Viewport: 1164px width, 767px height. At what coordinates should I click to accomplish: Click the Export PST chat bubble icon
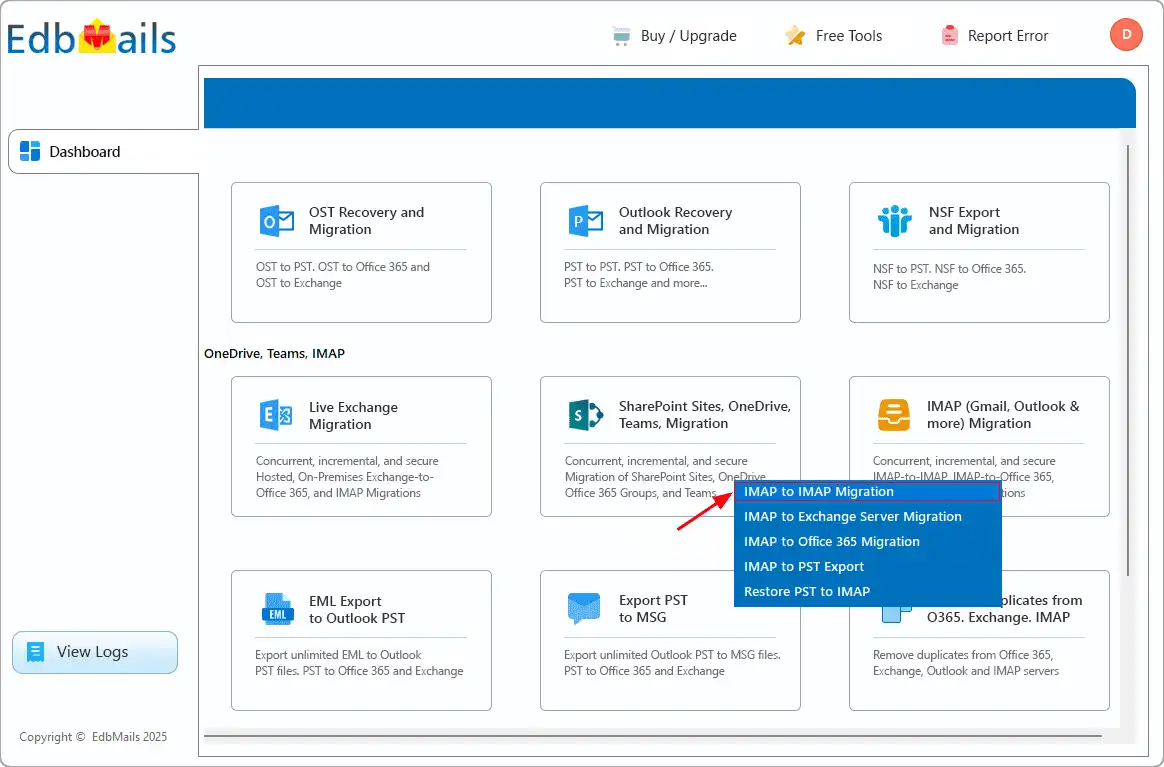[583, 609]
